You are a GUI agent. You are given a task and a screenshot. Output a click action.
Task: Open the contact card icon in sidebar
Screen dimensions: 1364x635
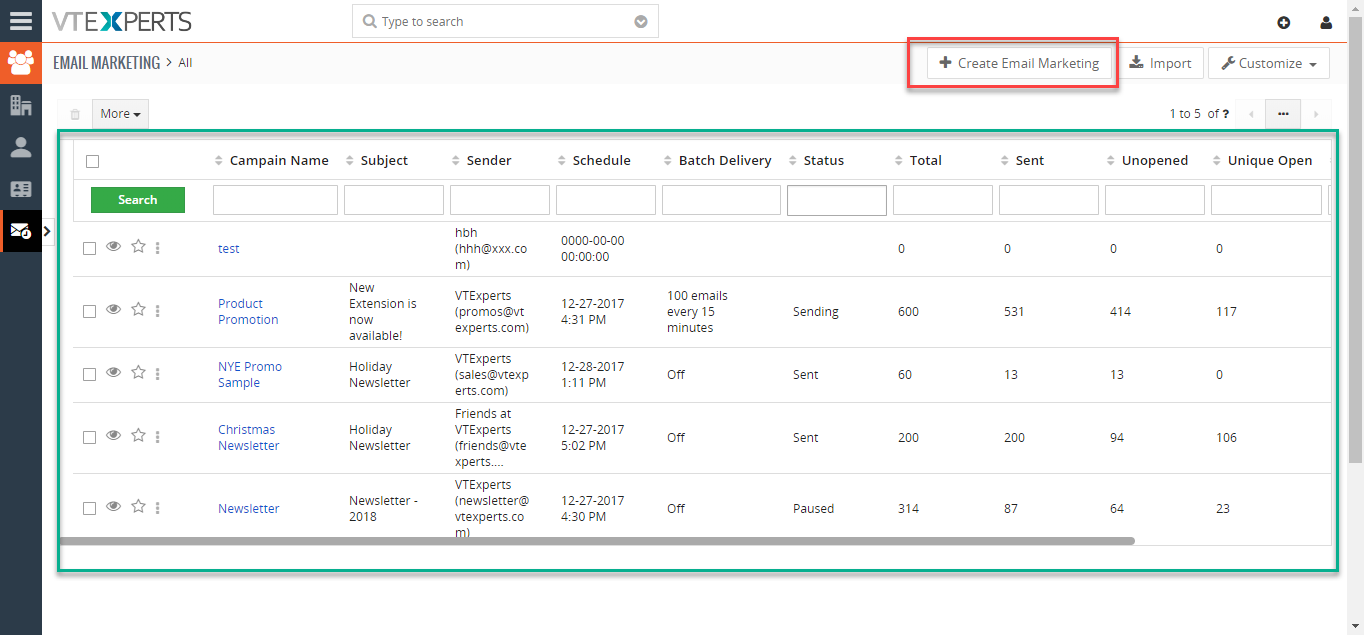point(20,189)
